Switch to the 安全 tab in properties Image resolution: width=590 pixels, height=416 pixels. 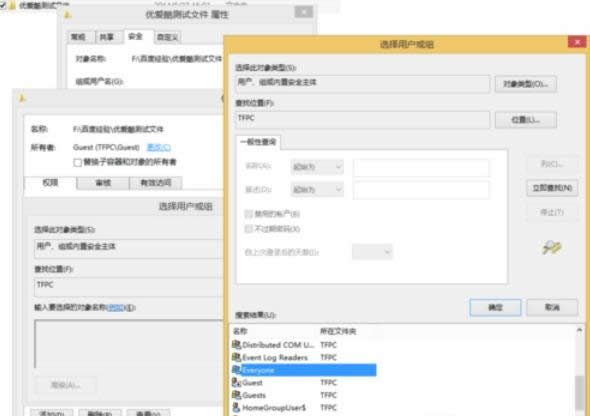(x=136, y=36)
